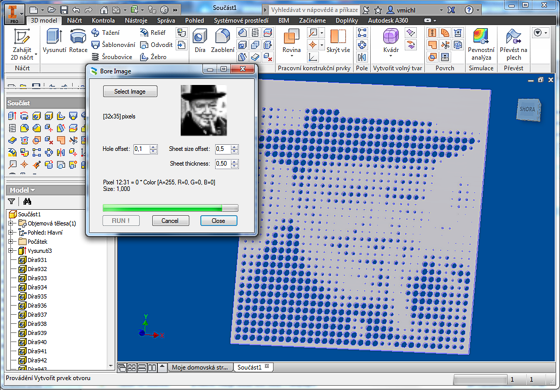Select the Zaoblení fillet tool
The height and width of the screenshot is (390, 560).
coord(222,41)
